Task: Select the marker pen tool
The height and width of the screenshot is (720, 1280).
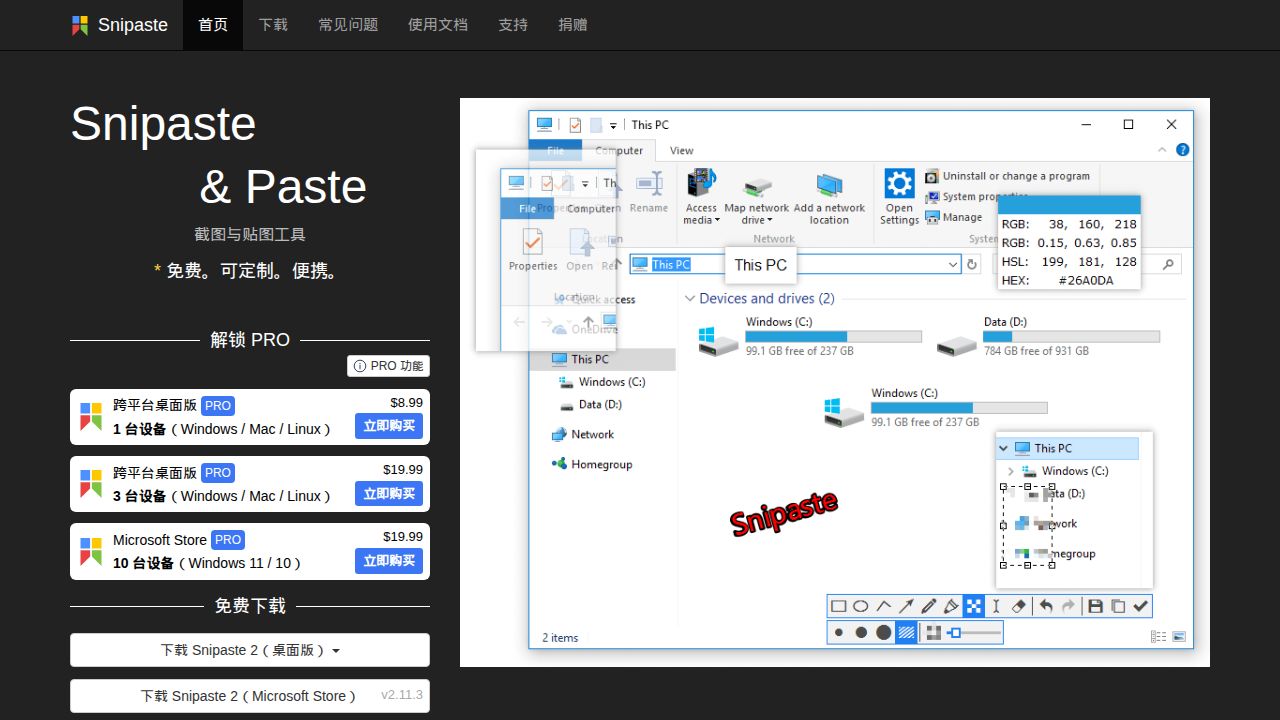Action: tap(951, 606)
